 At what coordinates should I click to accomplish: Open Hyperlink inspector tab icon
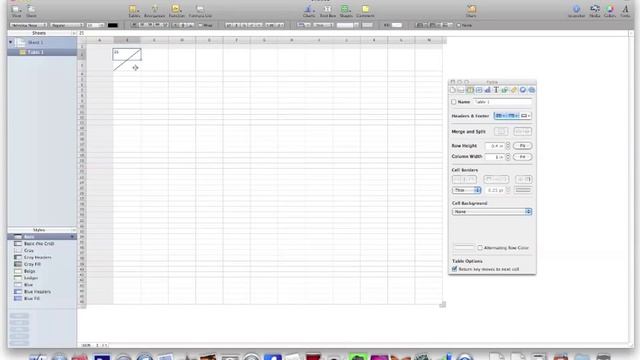523,90
